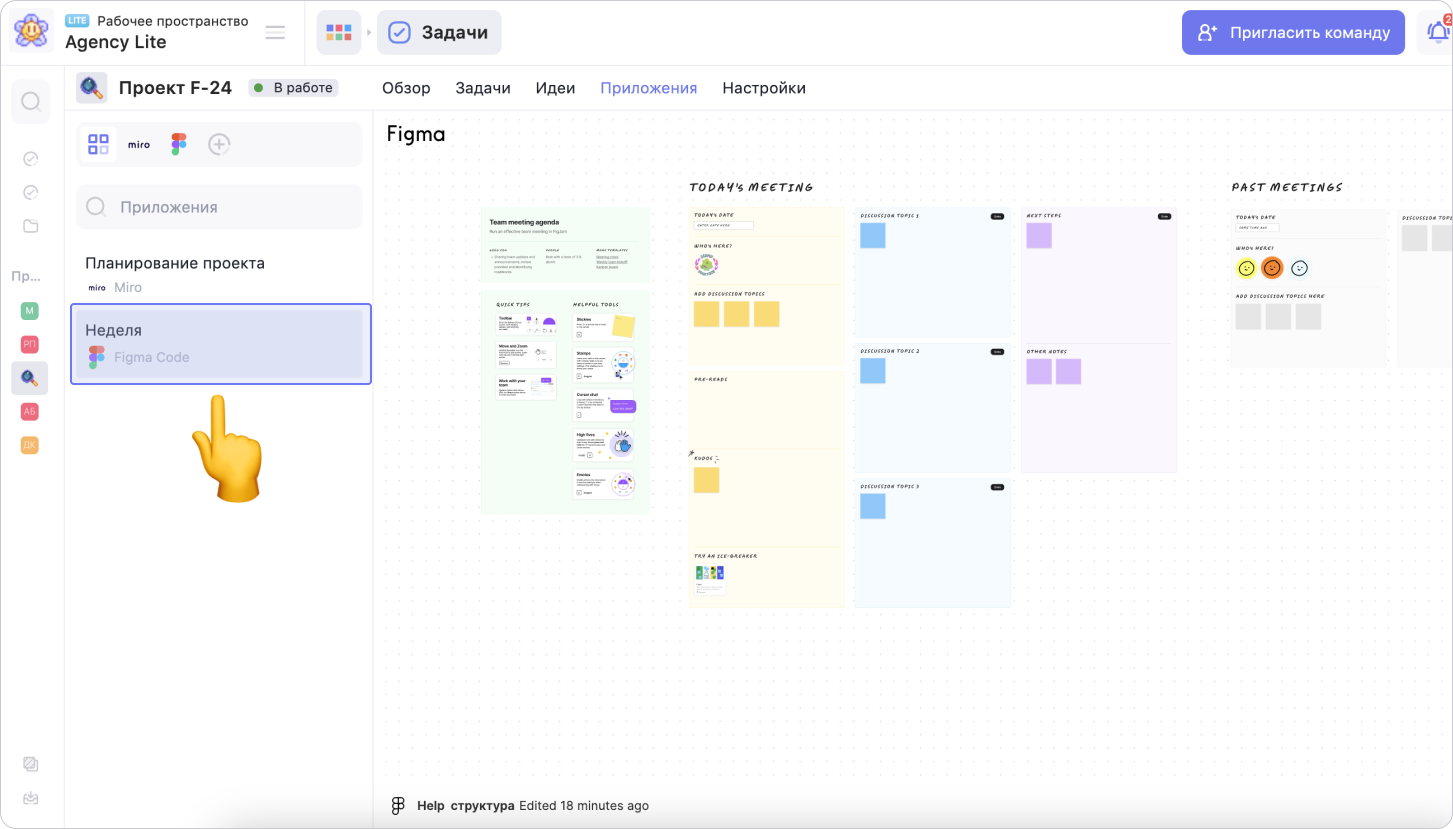
Task: Switch to the Обзор tab
Action: (406, 88)
